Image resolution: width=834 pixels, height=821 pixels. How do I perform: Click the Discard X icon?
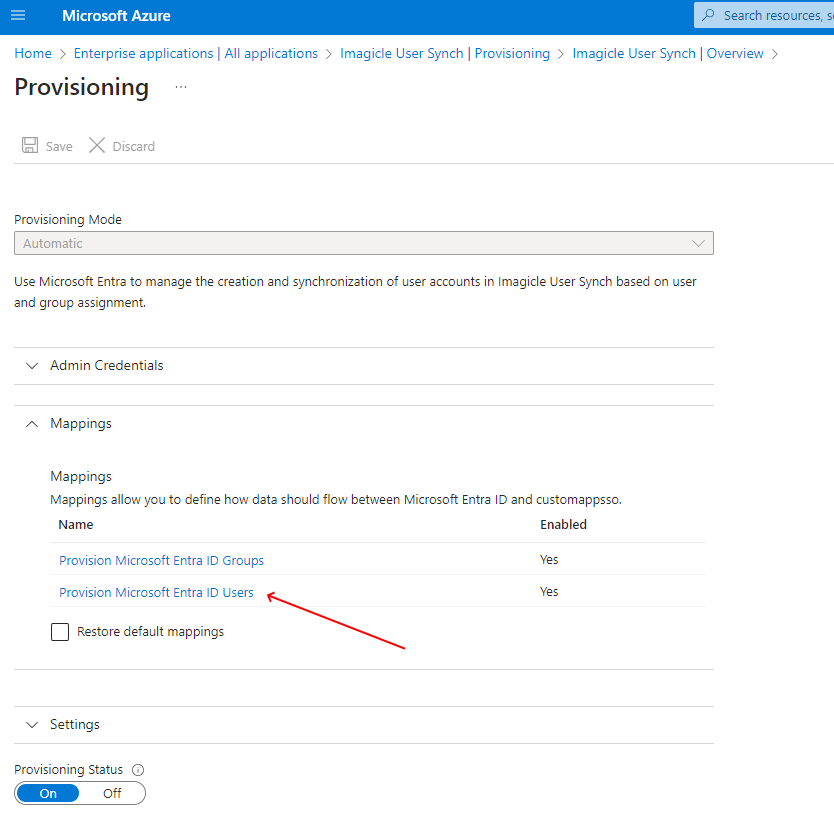point(97,146)
